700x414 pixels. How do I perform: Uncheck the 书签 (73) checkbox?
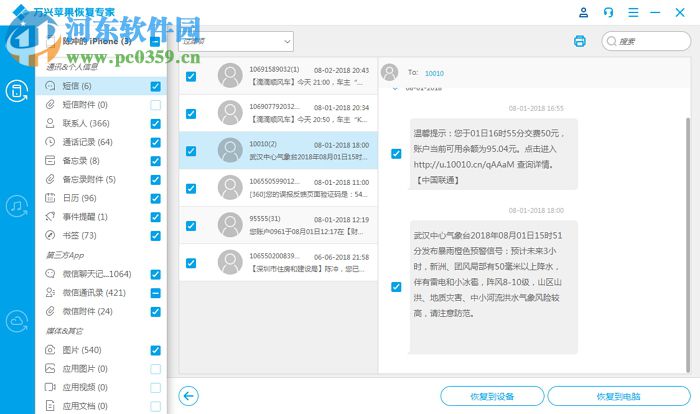coord(155,236)
